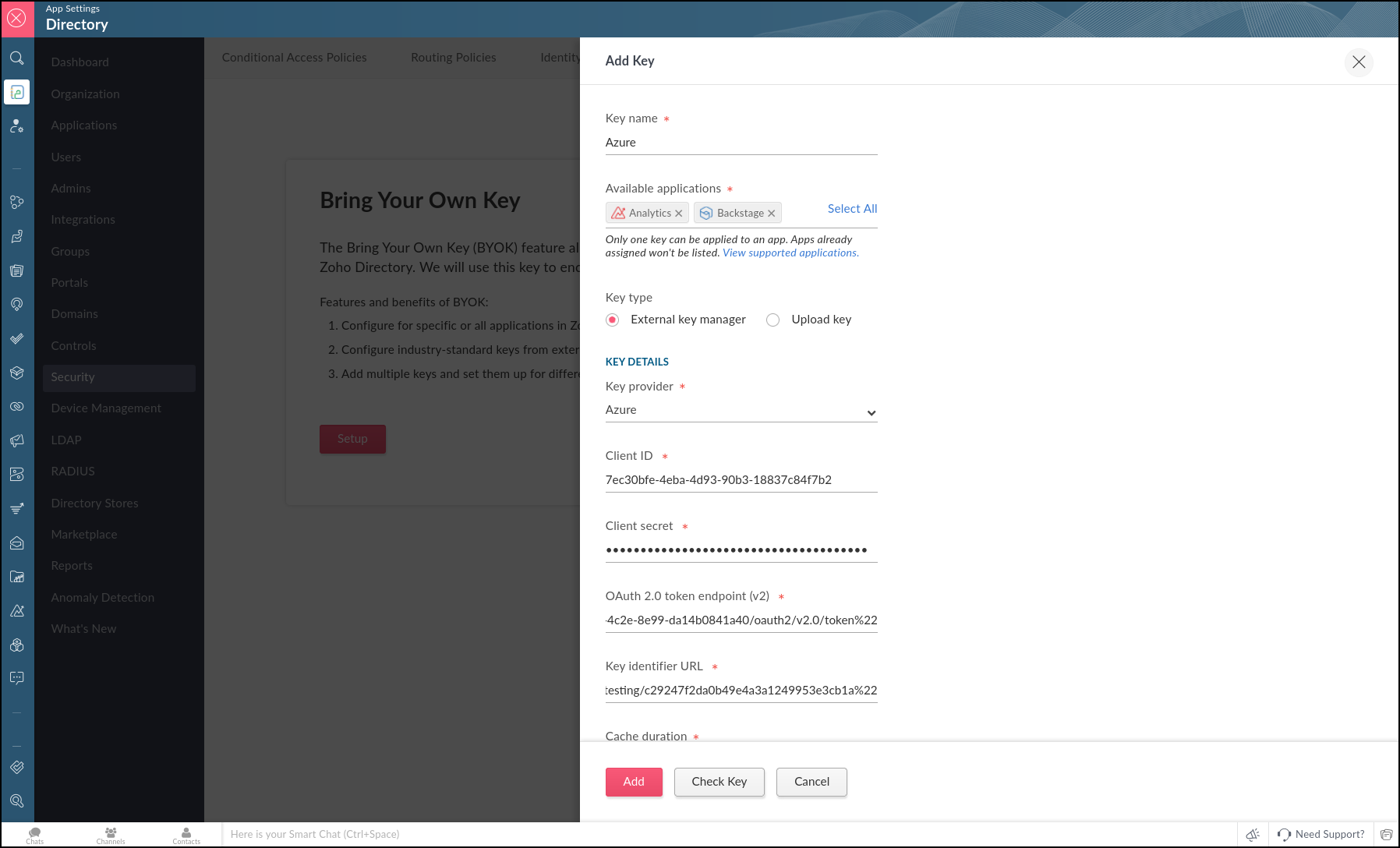Open Anomaly Detection in the menu
The height and width of the screenshot is (848, 1400).
click(x=102, y=598)
